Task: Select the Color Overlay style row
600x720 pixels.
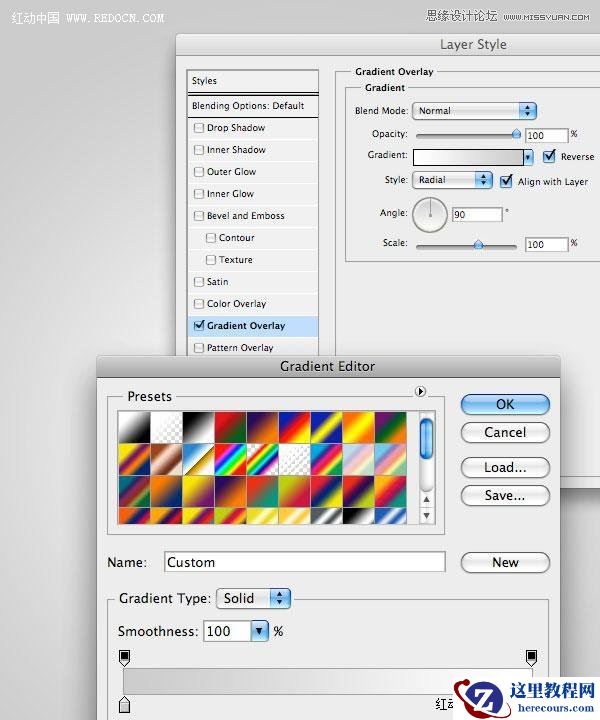Action: click(x=252, y=304)
